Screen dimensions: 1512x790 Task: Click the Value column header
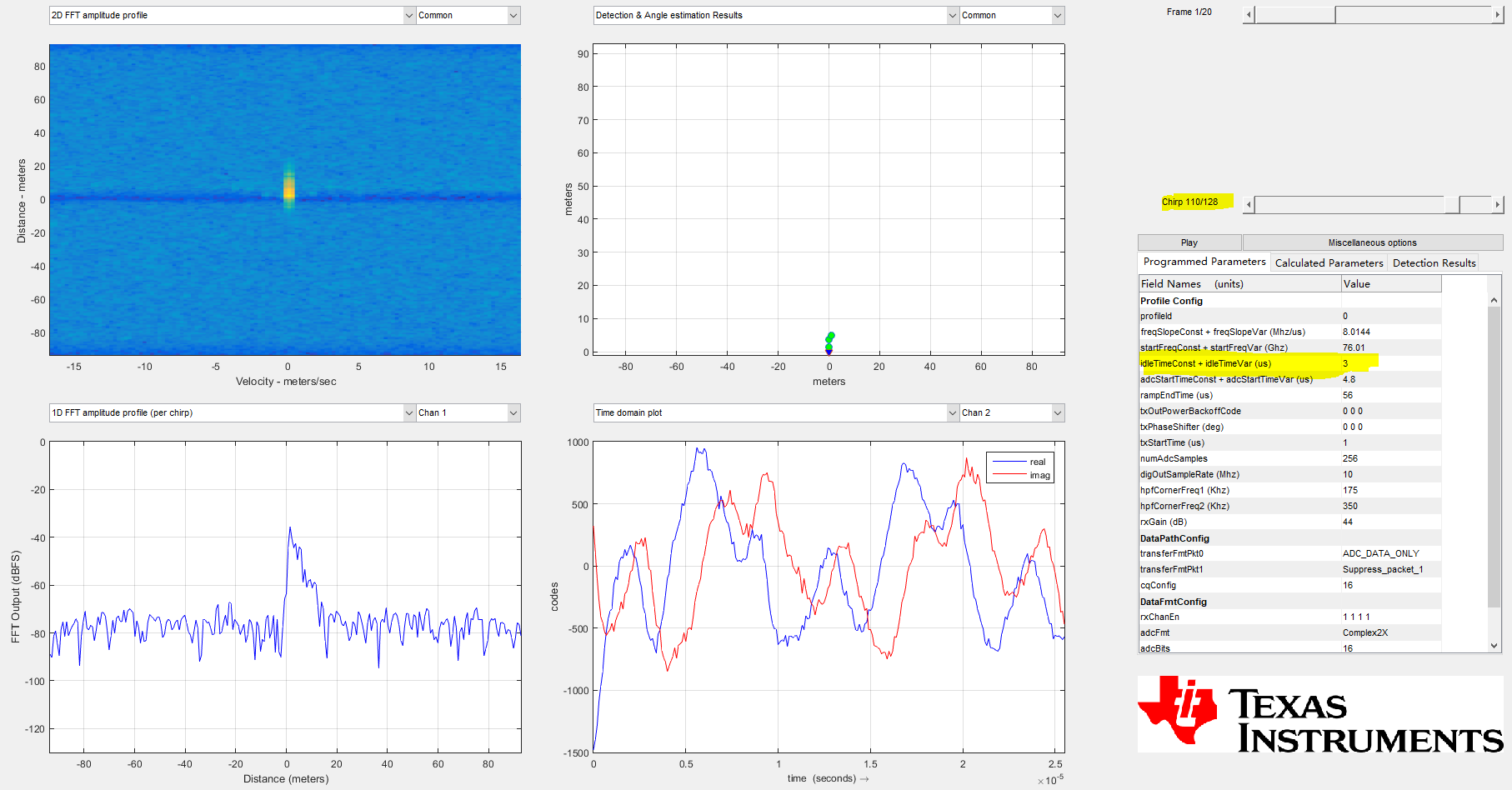coord(1391,284)
